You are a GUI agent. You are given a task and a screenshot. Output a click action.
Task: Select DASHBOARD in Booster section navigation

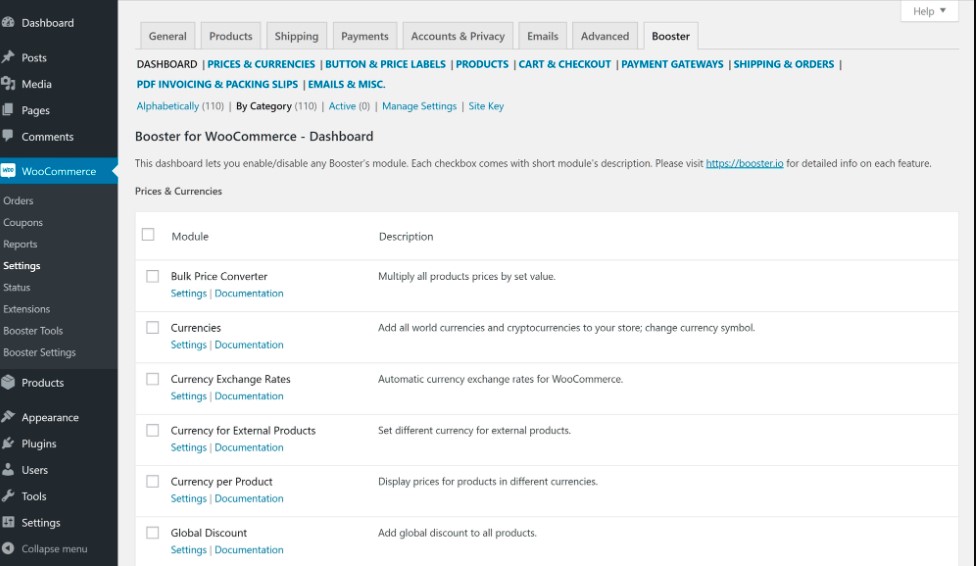tap(167, 64)
